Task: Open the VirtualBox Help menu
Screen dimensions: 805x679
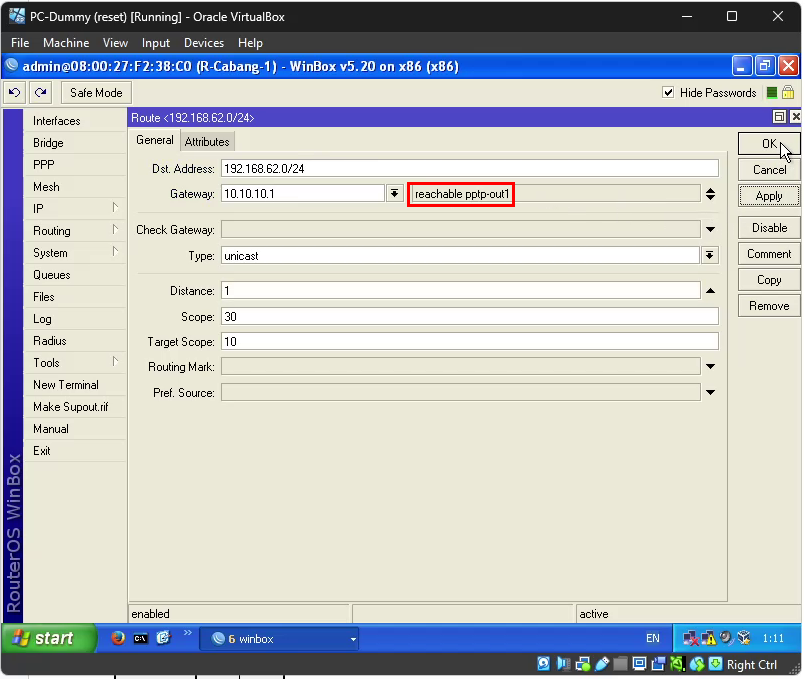Action: click(x=250, y=43)
